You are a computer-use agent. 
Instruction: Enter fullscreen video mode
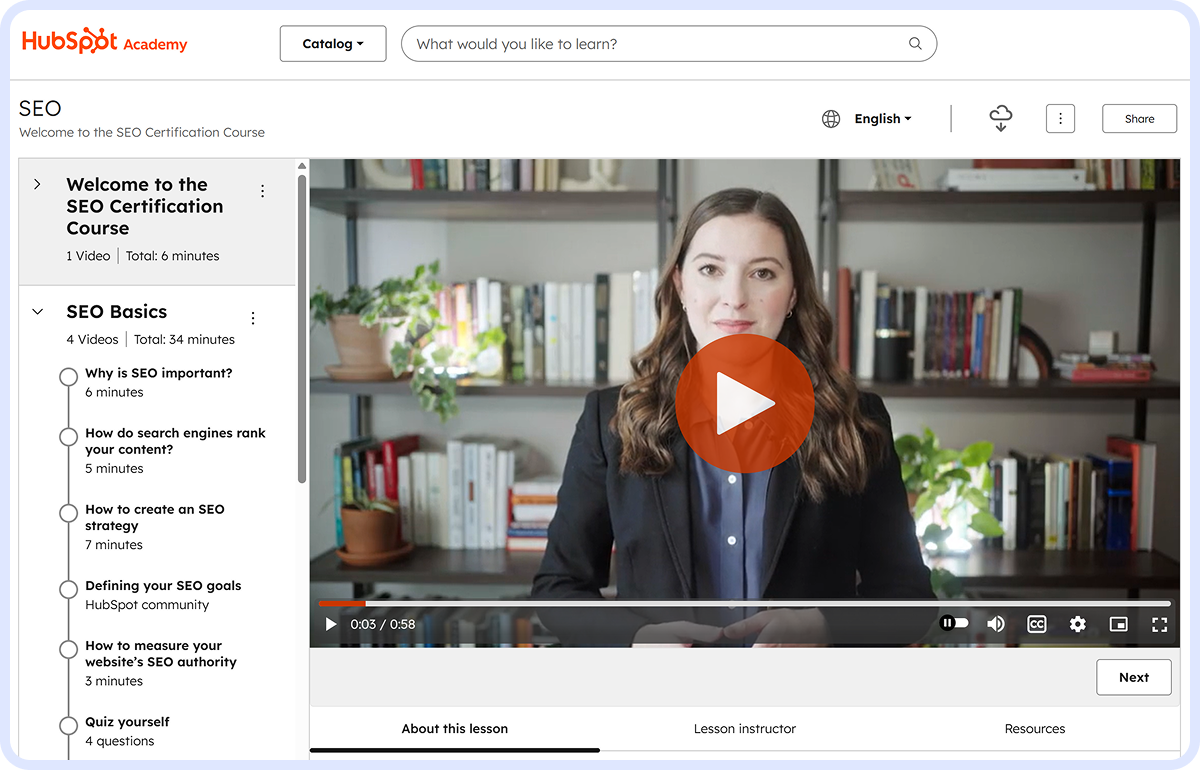coord(1159,624)
